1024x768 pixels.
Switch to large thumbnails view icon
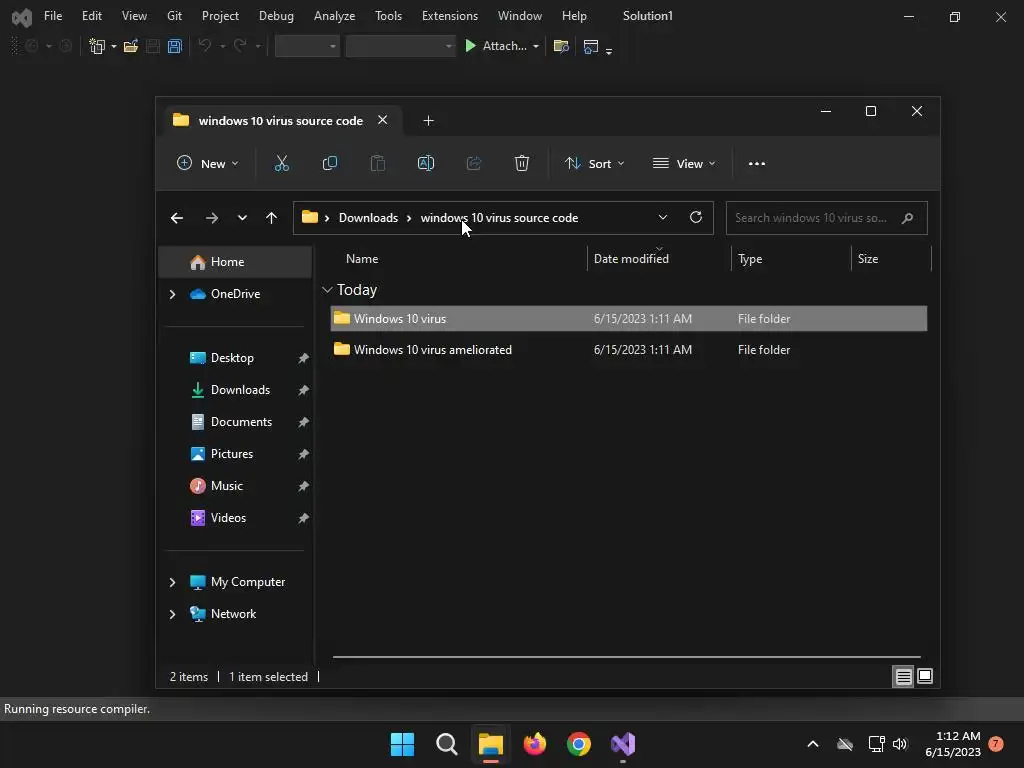(x=925, y=677)
